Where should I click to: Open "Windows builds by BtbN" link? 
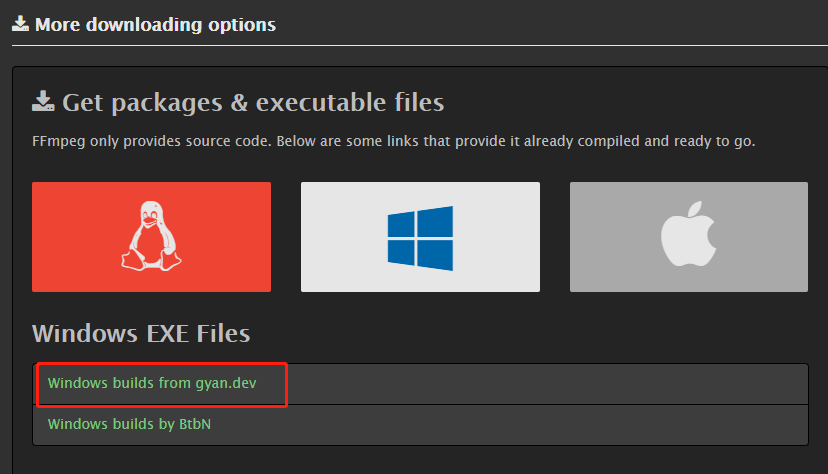click(x=129, y=424)
